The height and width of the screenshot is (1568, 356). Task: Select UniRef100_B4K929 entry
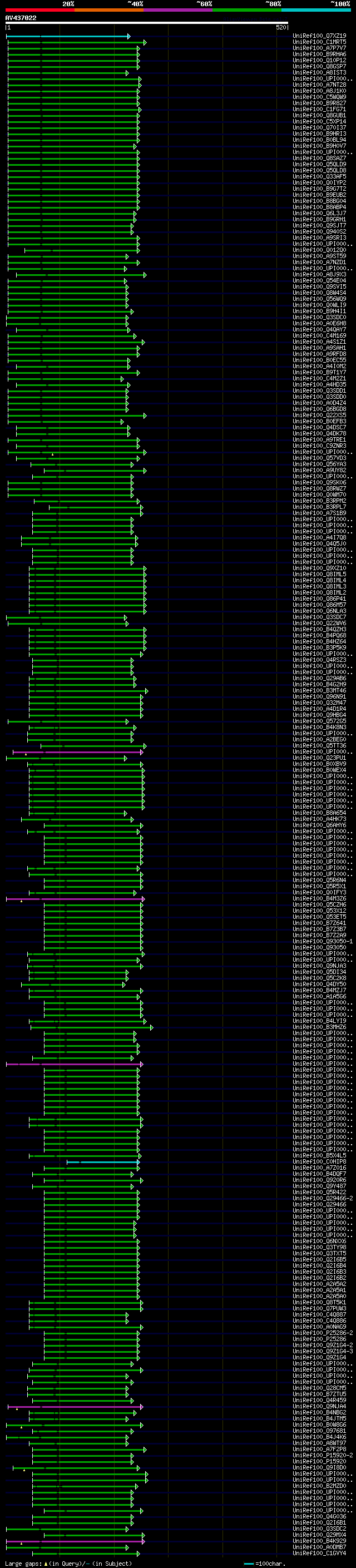pos(319,1542)
